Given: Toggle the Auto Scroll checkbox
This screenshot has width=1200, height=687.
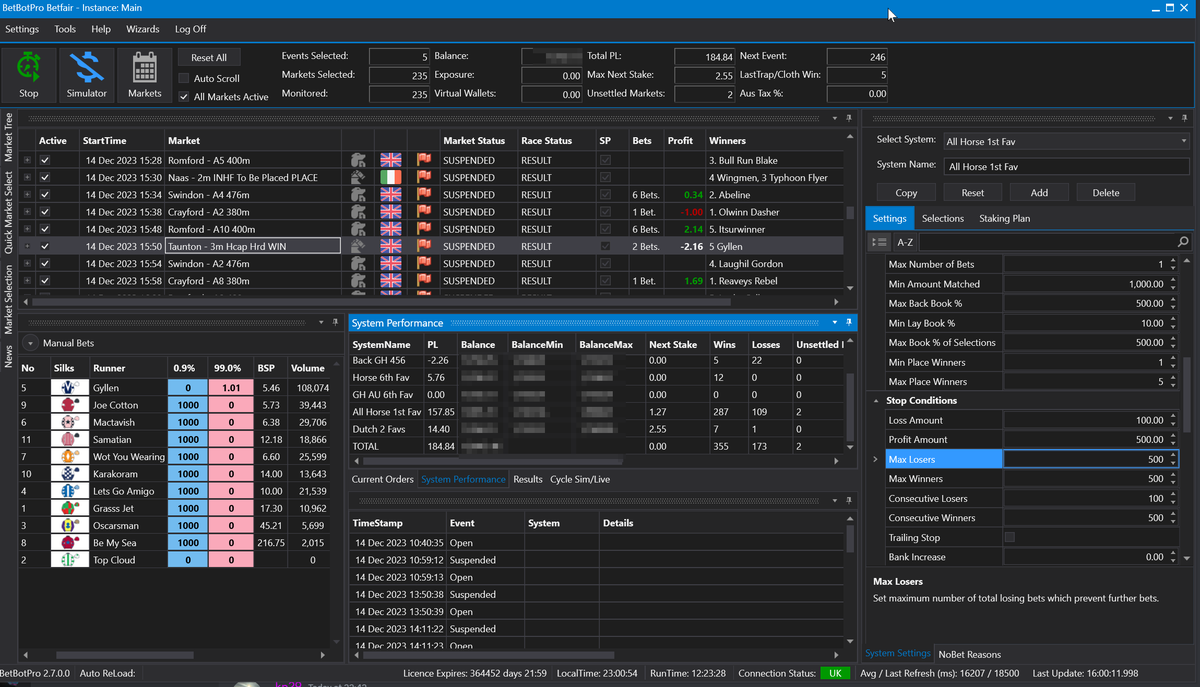Looking at the screenshot, I should [184, 78].
